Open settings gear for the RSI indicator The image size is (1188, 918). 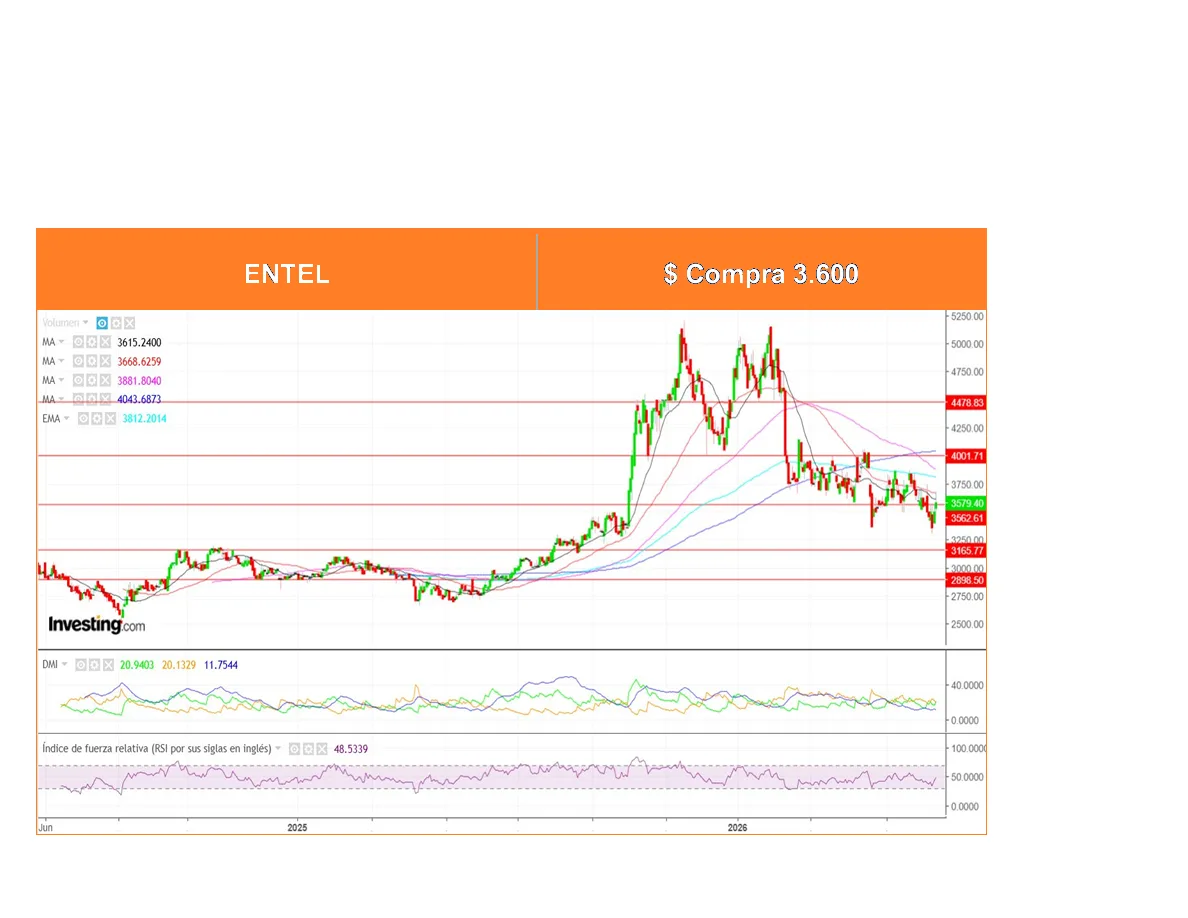pos(308,749)
